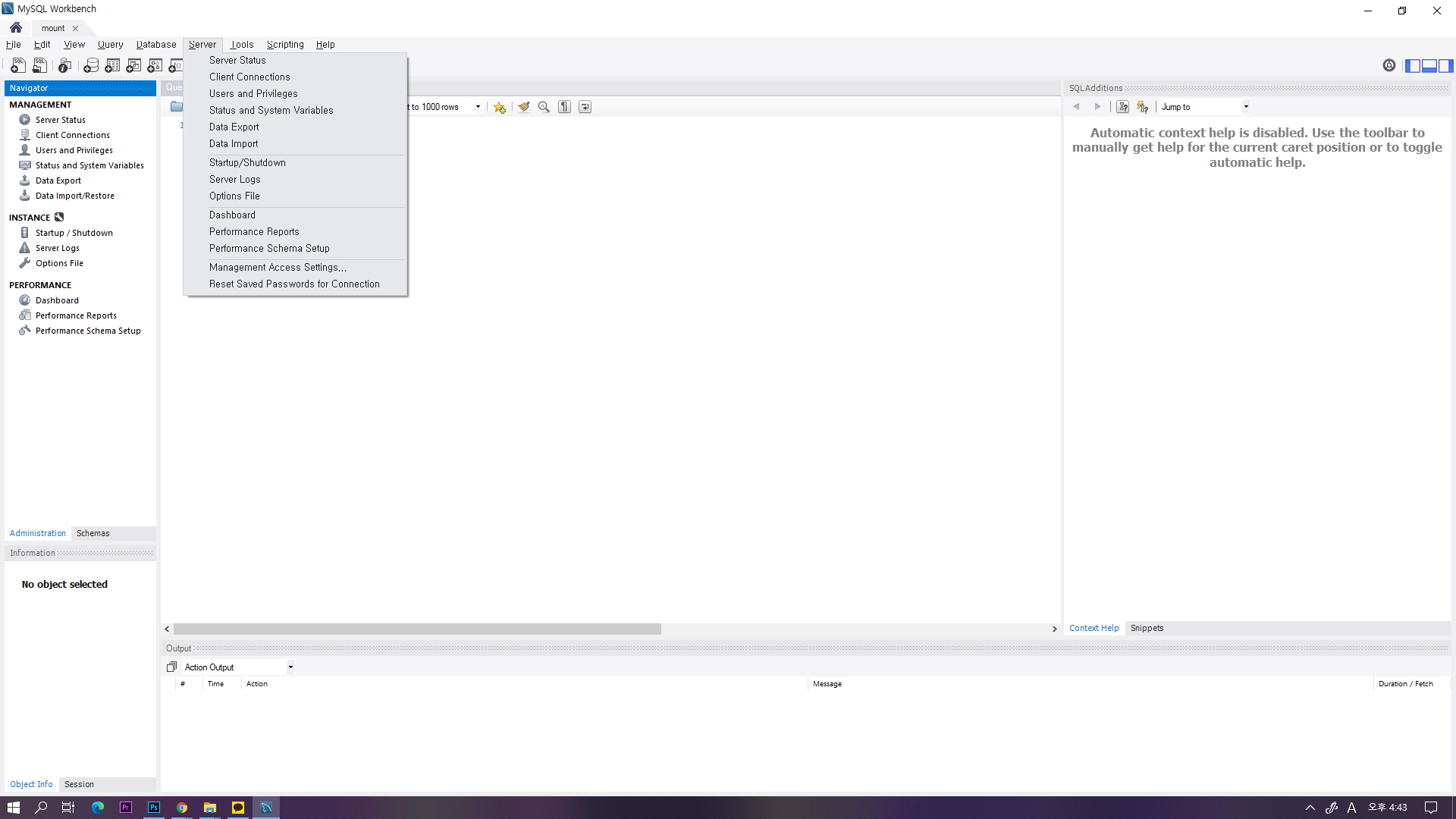Open Startup / Shutdown in Navigator
Image resolution: width=1456 pixels, height=819 pixels.
[x=74, y=233]
